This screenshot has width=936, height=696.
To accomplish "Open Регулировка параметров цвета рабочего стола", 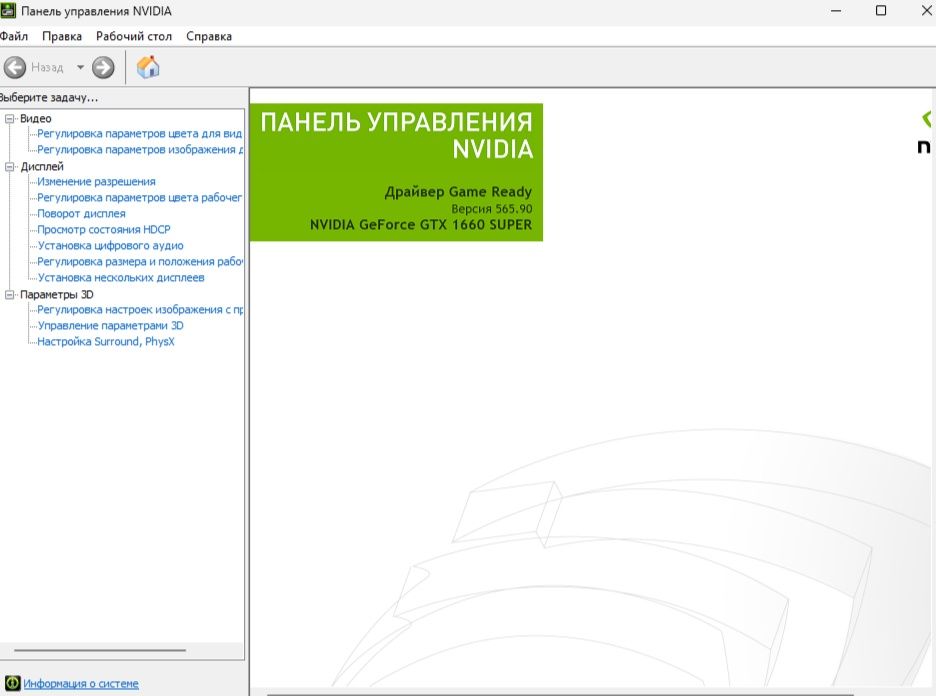I will click(139, 198).
